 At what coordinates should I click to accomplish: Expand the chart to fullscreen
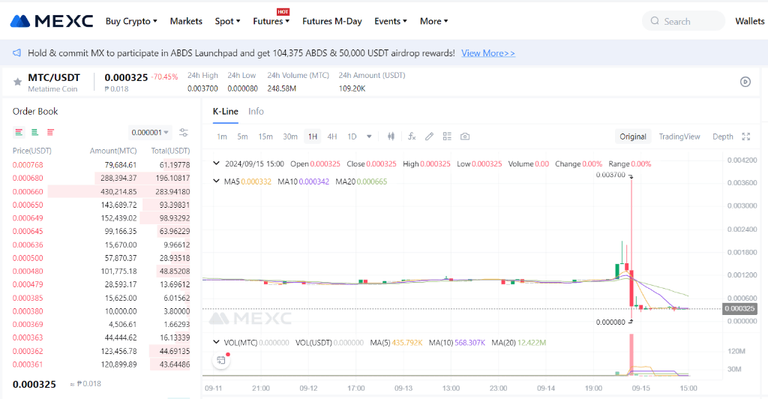746,137
